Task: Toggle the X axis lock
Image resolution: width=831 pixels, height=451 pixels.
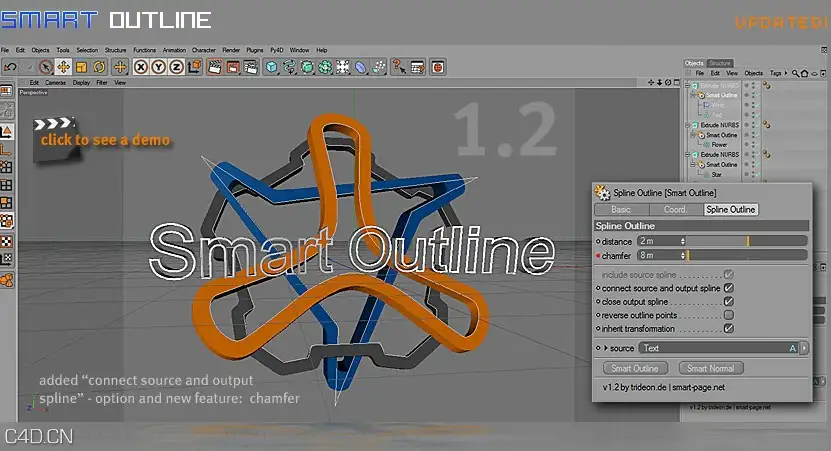Action: [x=140, y=67]
